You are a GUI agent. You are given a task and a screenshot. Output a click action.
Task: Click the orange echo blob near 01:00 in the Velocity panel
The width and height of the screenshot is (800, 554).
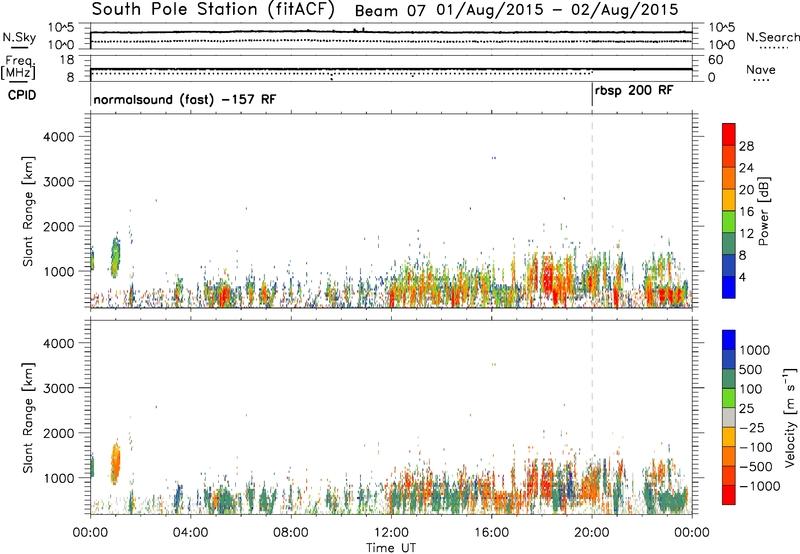point(115,463)
